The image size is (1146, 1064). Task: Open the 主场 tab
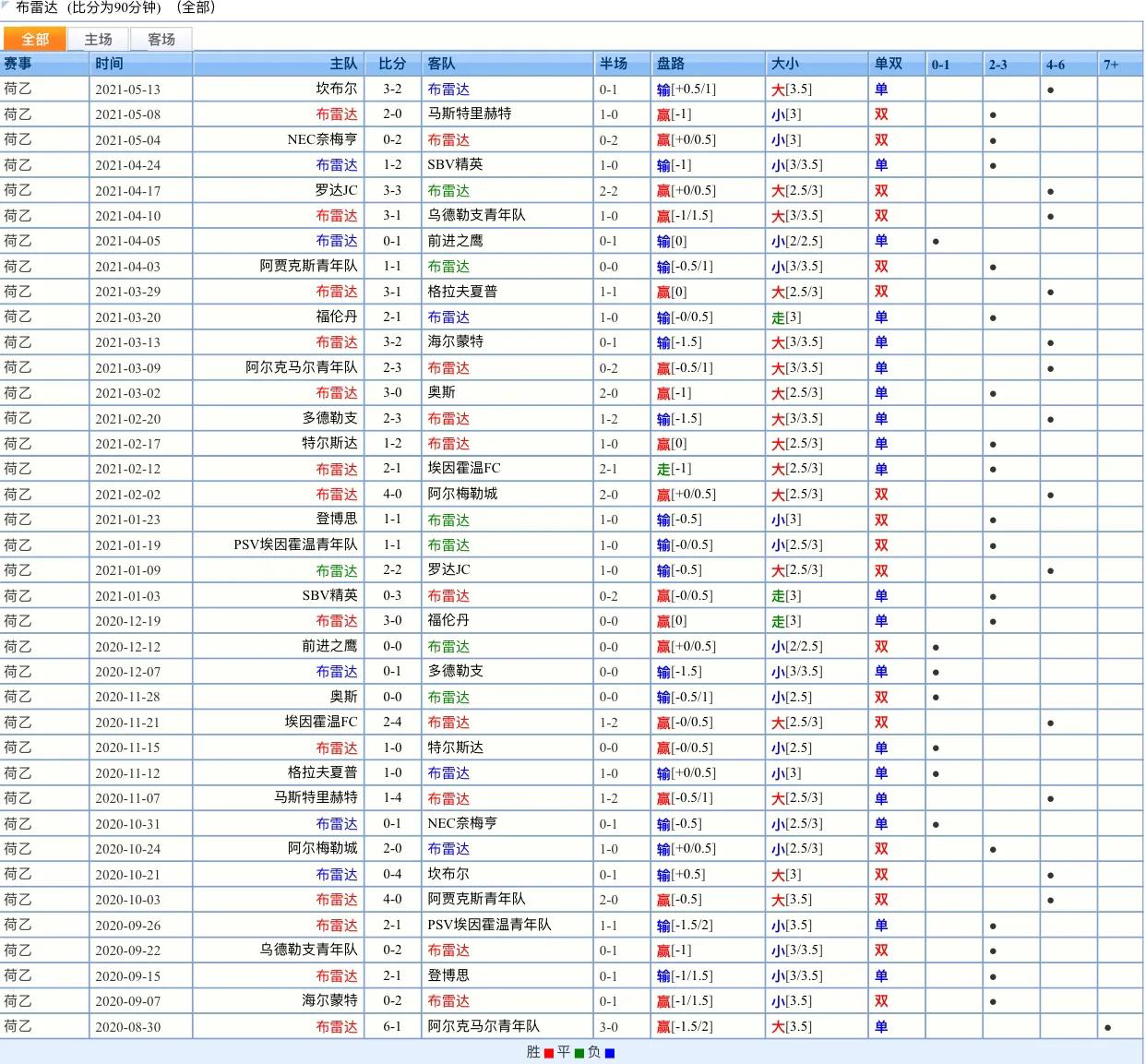pyautogui.click(x=98, y=39)
